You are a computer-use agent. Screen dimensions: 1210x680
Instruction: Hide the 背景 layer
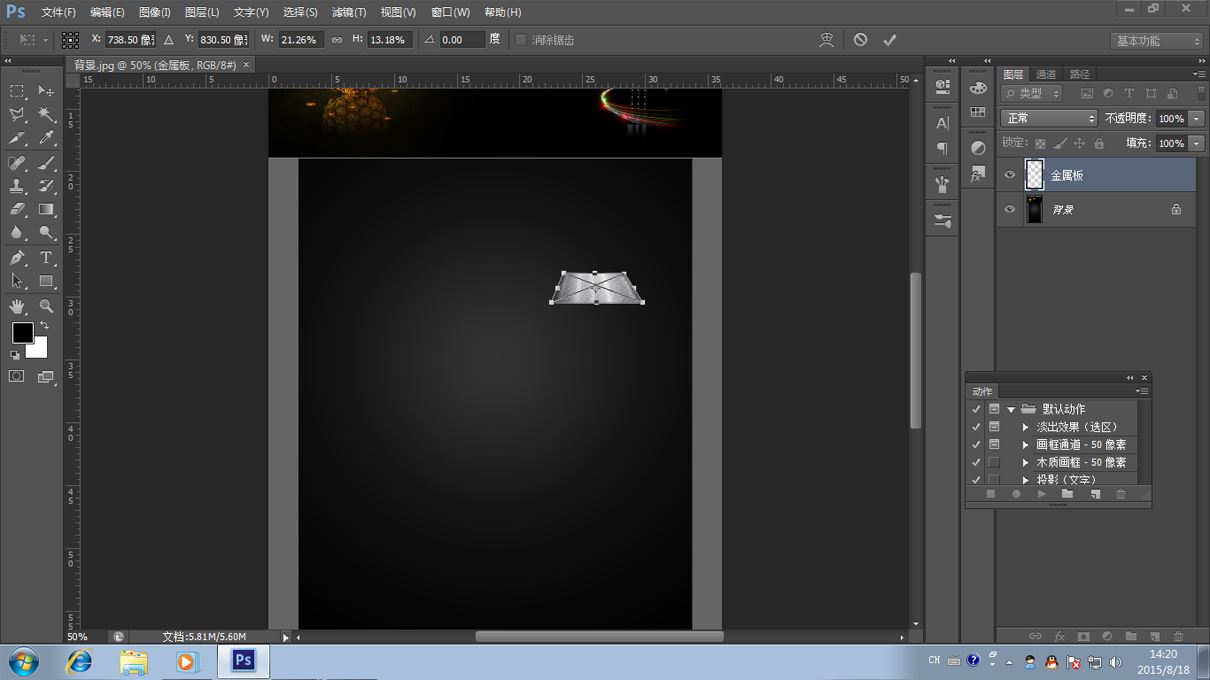pos(1010,209)
